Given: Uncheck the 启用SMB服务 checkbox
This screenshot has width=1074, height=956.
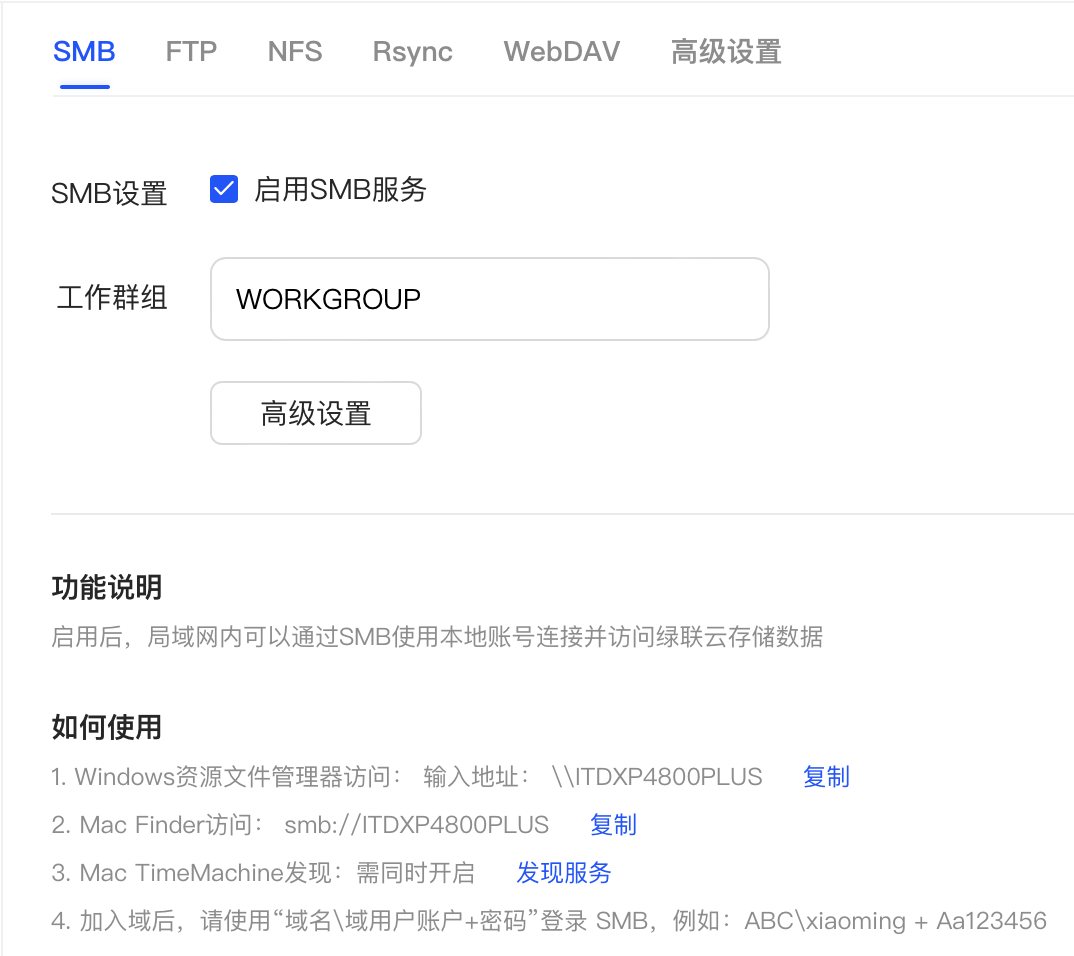Looking at the screenshot, I should click(x=224, y=189).
